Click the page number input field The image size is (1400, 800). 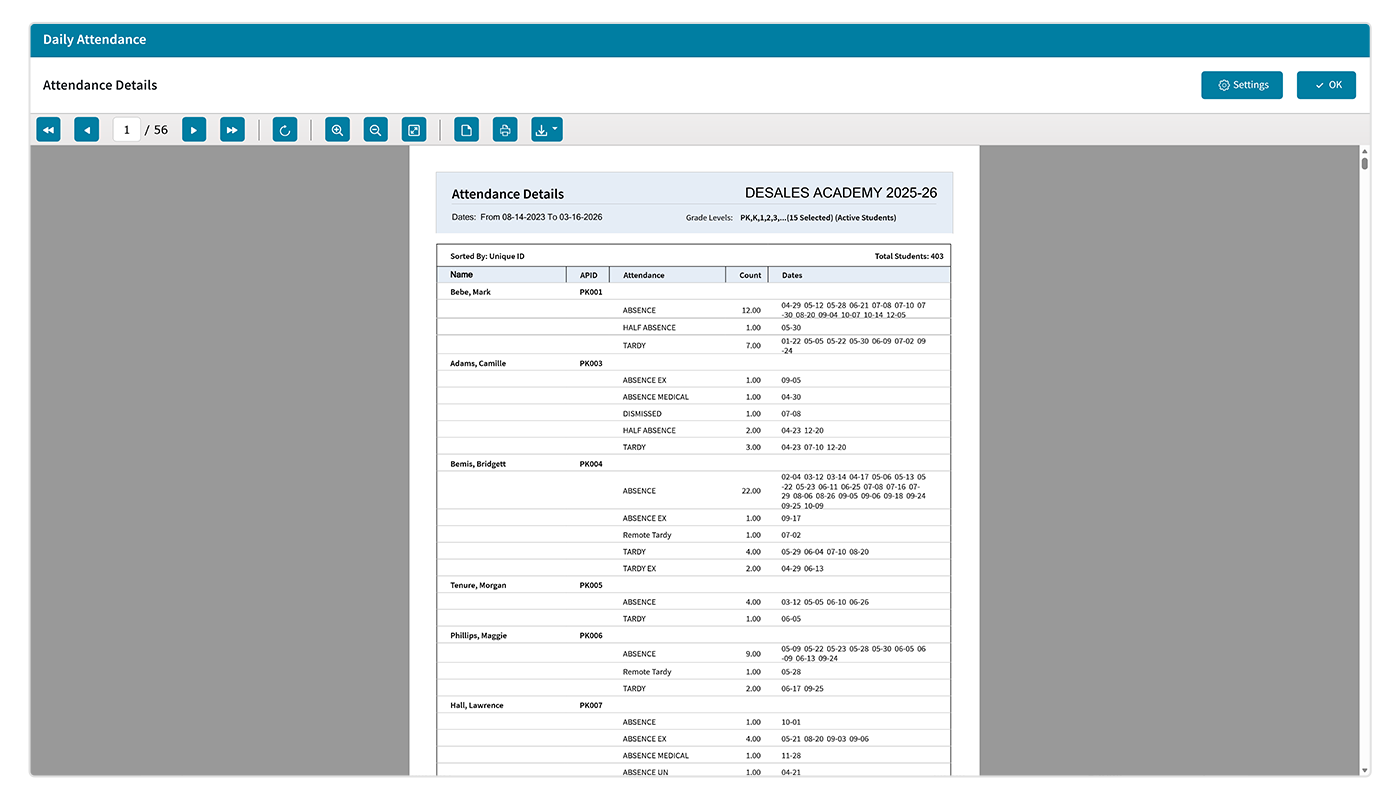pos(127,129)
